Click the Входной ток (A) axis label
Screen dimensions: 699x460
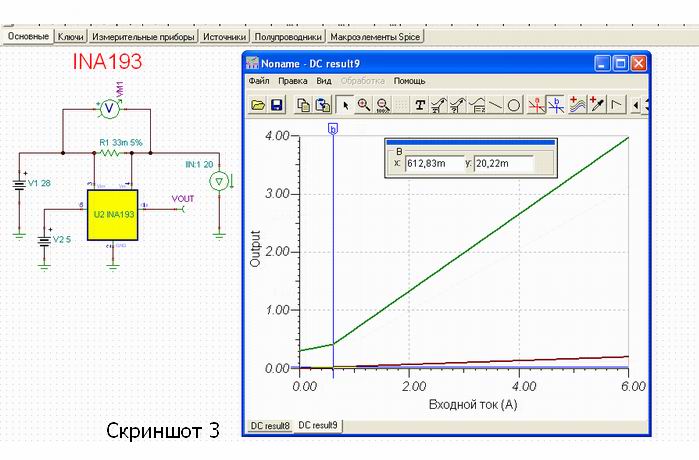pyautogui.click(x=473, y=405)
